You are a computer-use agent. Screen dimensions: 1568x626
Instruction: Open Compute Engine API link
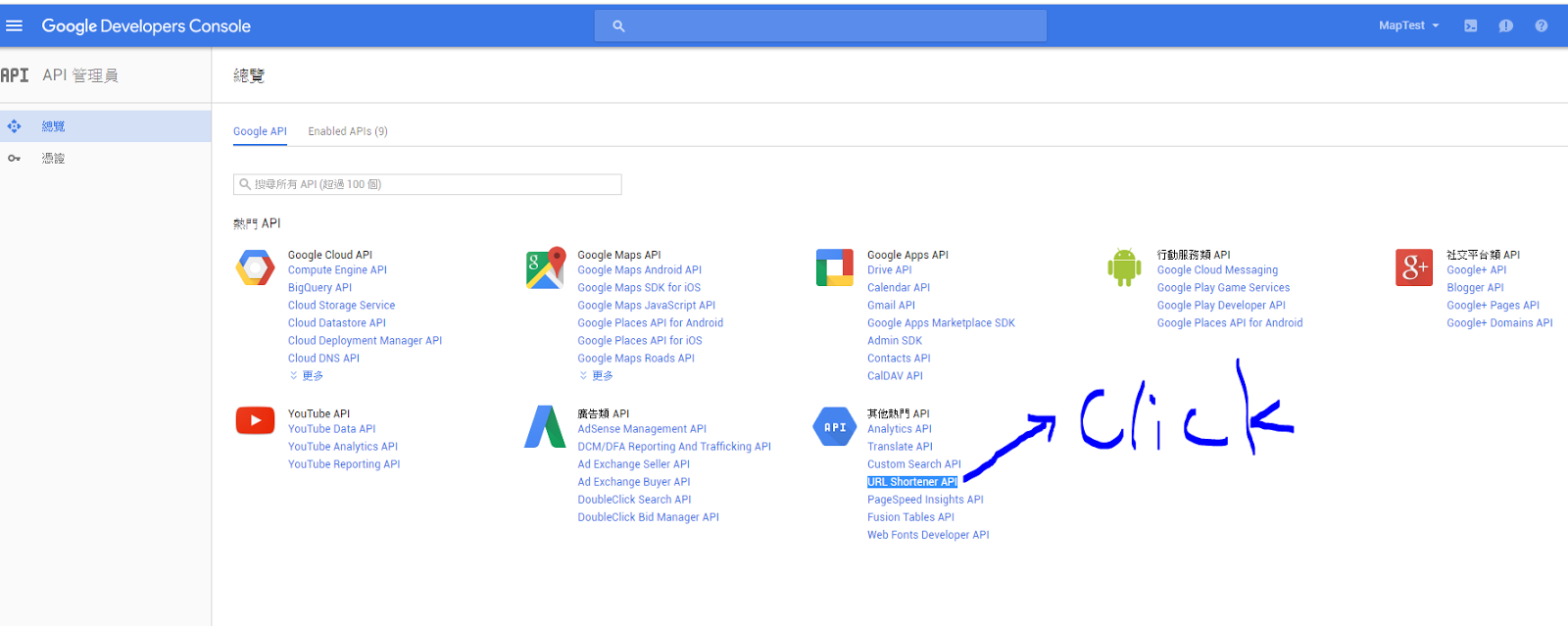337,270
